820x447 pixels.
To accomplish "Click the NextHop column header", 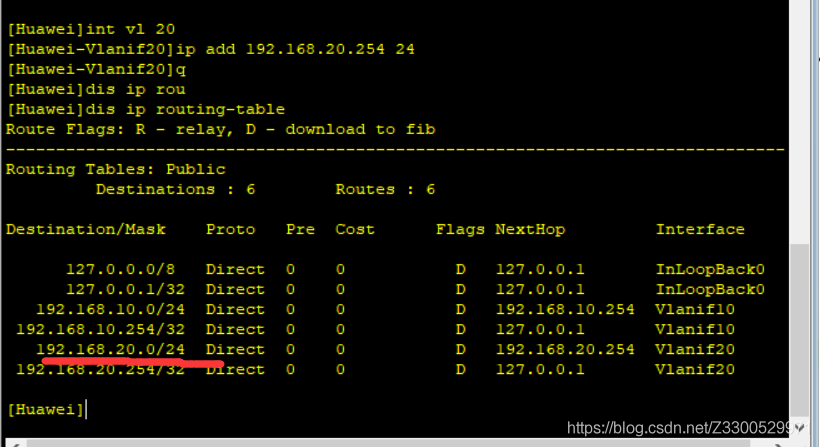I will [530, 229].
